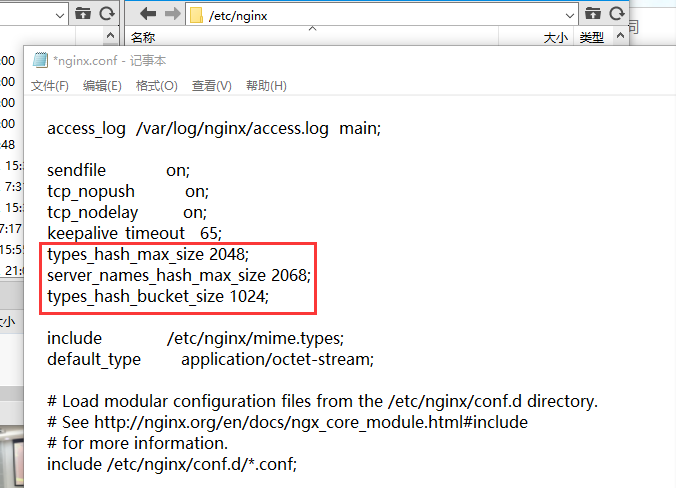Click scroll-up arrow in left file pane
The image size is (676, 488).
(x=110, y=36)
